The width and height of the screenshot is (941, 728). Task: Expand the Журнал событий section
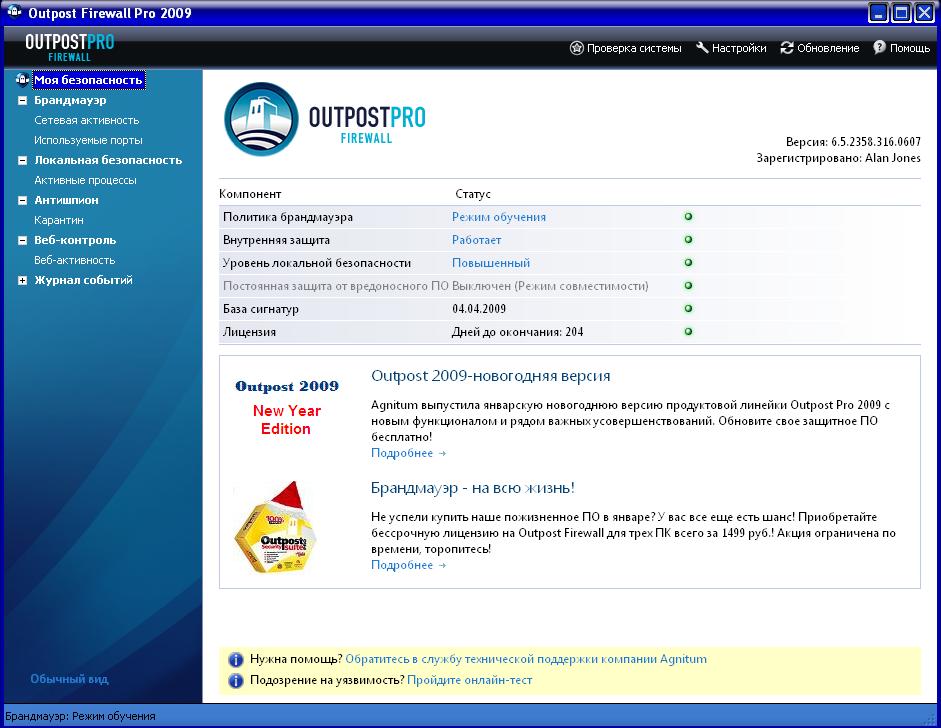click(23, 280)
